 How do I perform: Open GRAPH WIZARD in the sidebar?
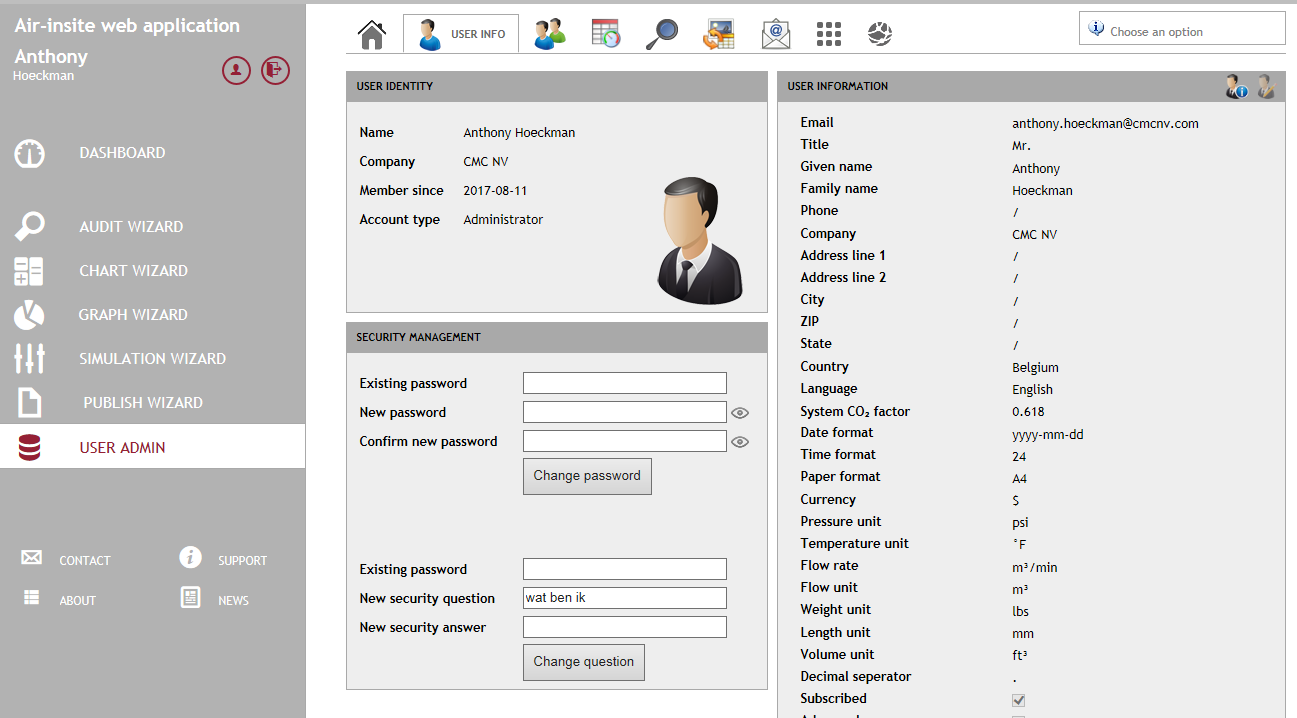tap(133, 315)
